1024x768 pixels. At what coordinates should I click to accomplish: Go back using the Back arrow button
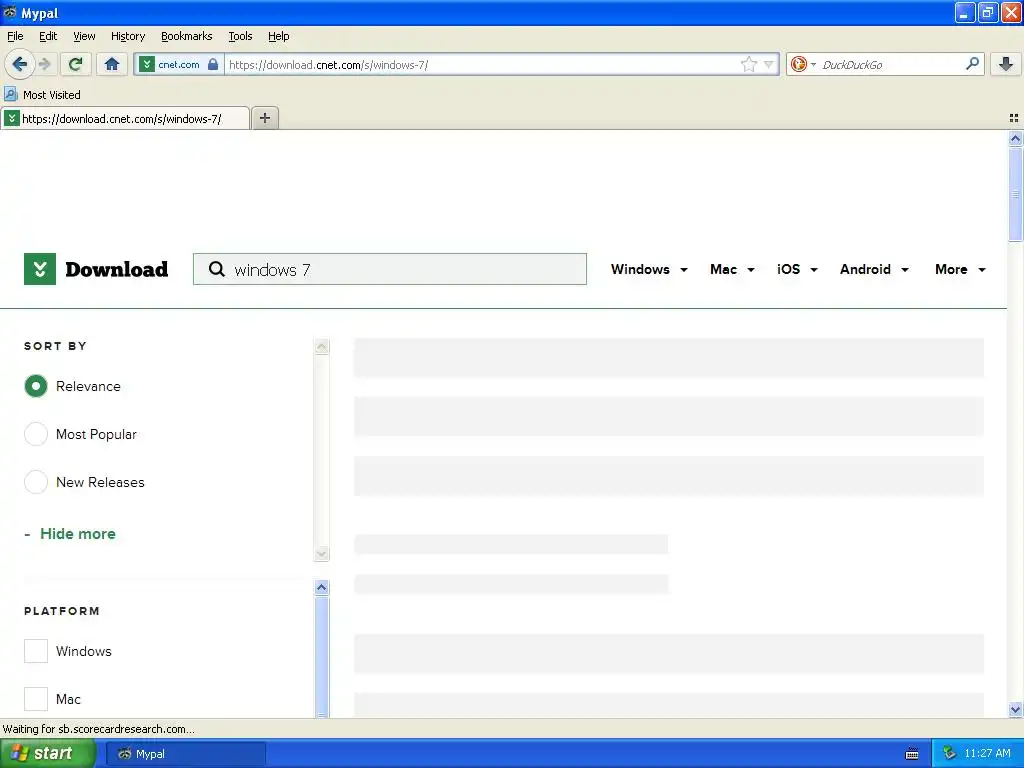[20, 64]
